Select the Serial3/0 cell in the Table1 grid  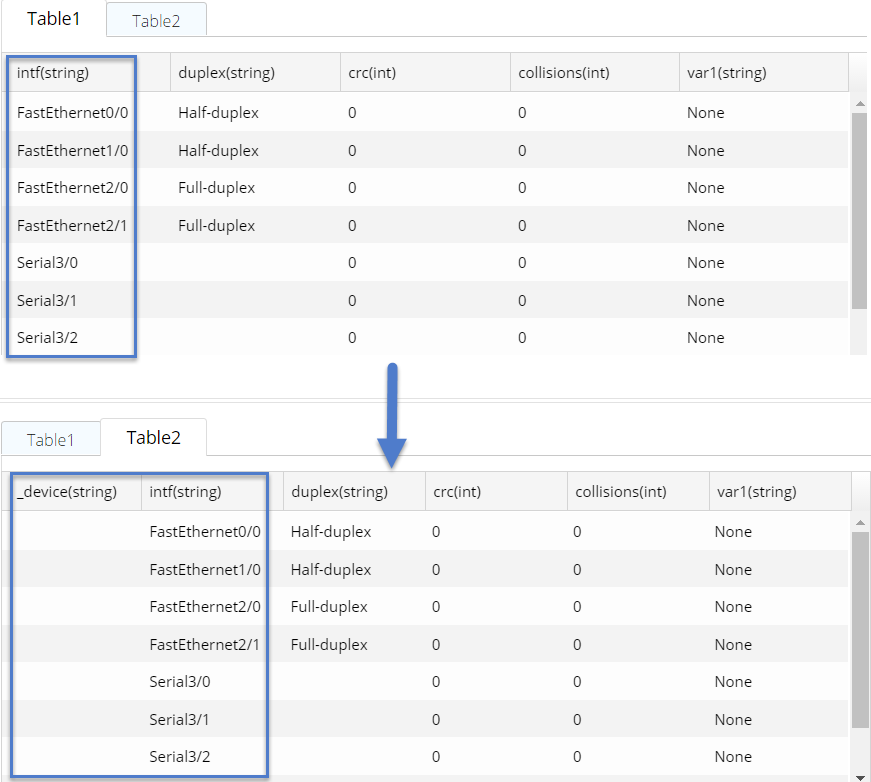[48, 263]
